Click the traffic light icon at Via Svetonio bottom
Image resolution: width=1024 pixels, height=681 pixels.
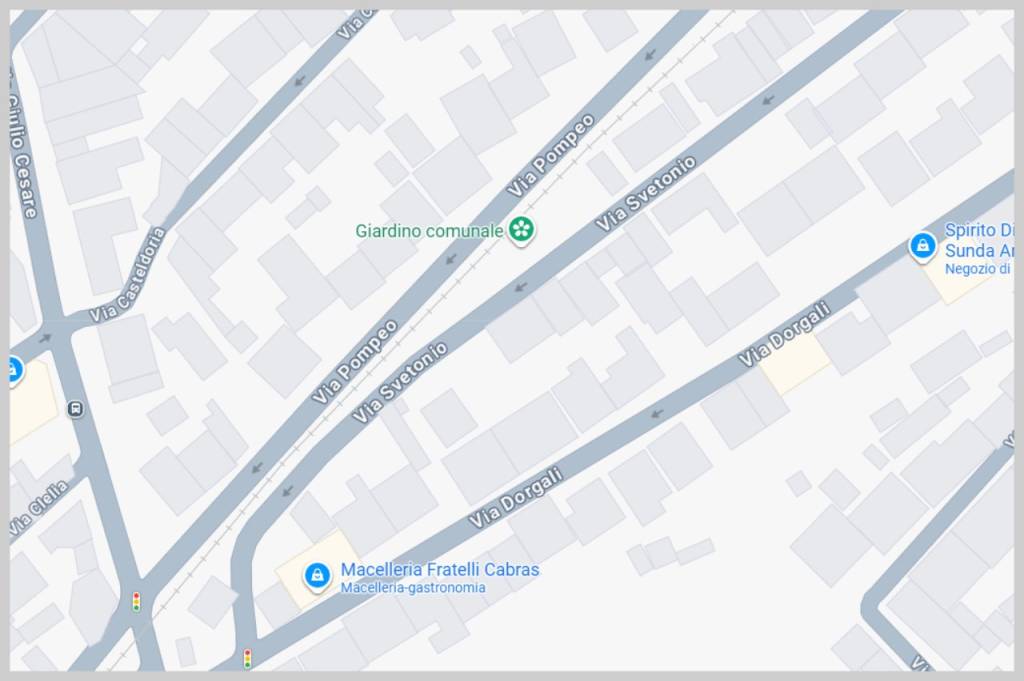click(x=248, y=658)
